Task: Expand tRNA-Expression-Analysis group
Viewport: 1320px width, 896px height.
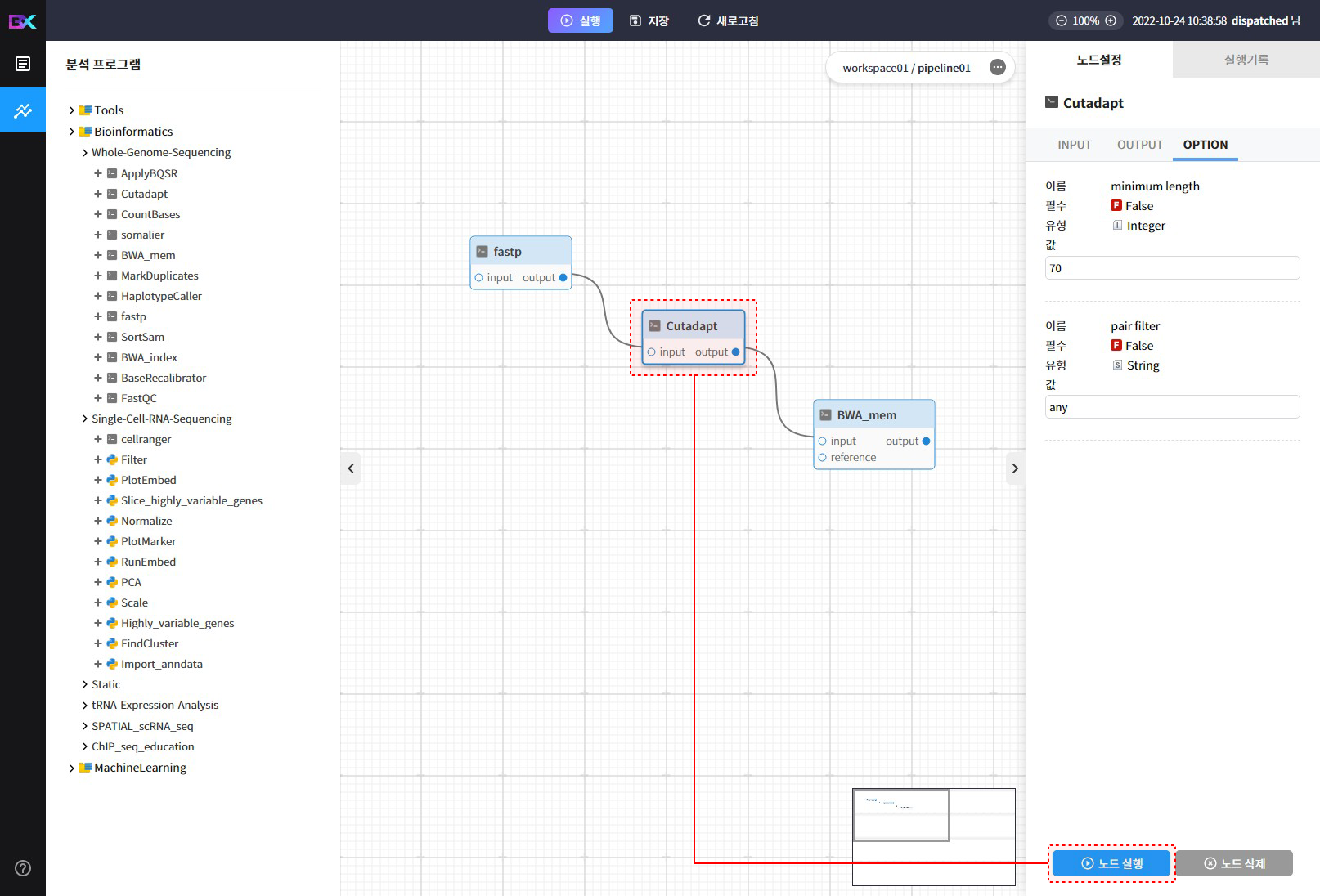Action: [85, 706]
